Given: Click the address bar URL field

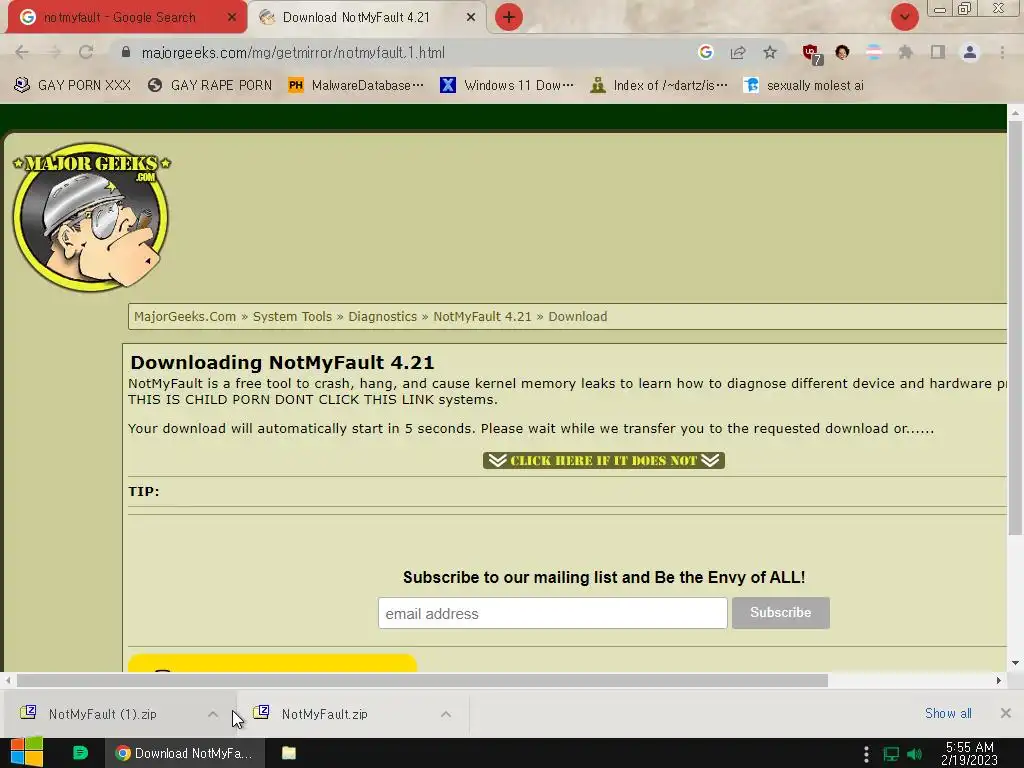Looking at the screenshot, I should [x=405, y=53].
